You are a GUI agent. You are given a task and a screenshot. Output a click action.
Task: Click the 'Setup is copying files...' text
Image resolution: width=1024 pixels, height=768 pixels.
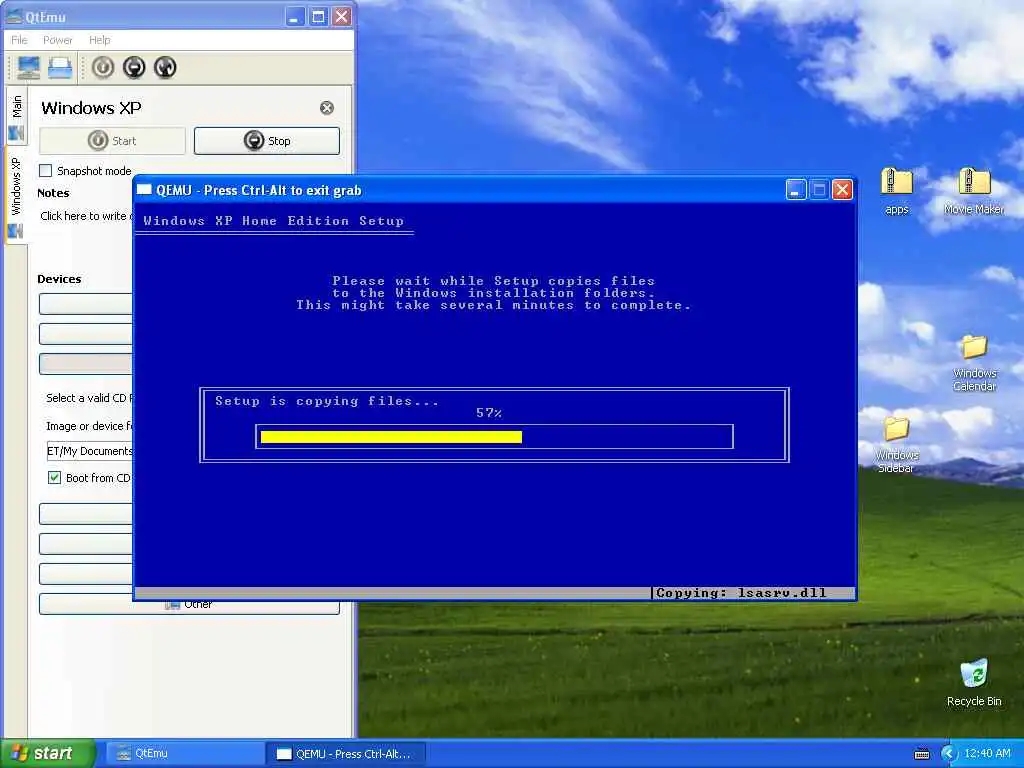point(327,401)
